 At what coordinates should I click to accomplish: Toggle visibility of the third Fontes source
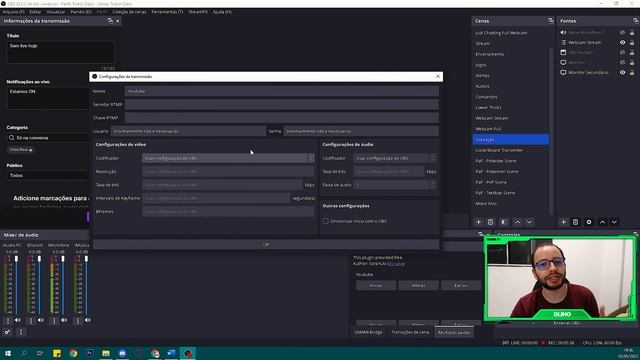click(x=622, y=52)
